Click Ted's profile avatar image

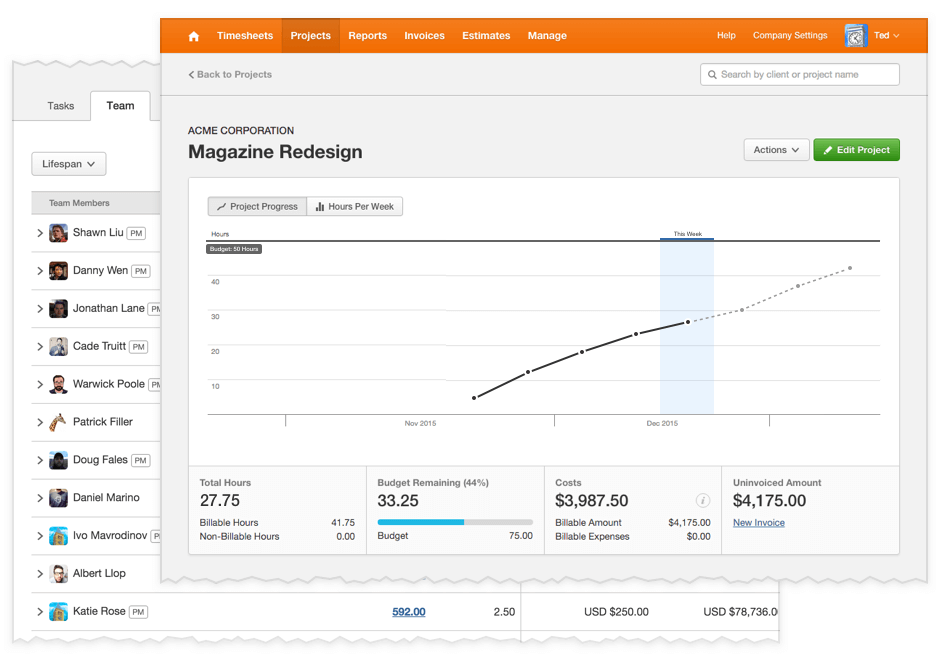[x=856, y=35]
